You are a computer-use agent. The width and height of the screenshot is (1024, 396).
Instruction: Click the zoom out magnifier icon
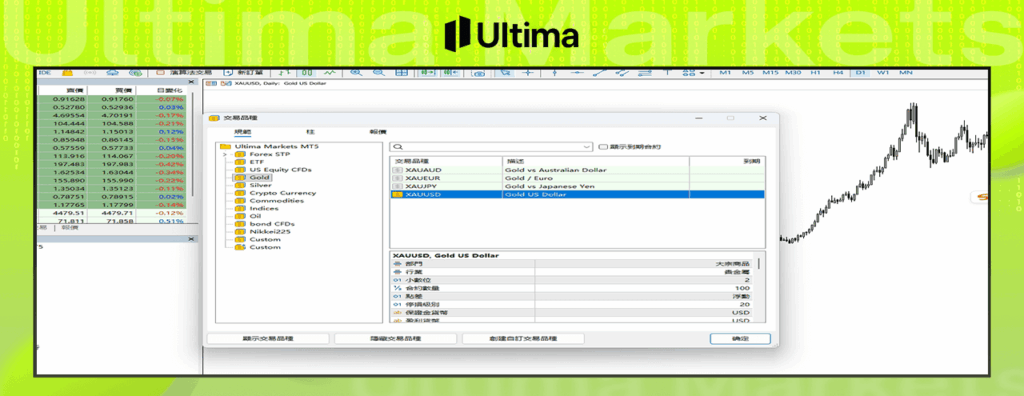click(378, 73)
